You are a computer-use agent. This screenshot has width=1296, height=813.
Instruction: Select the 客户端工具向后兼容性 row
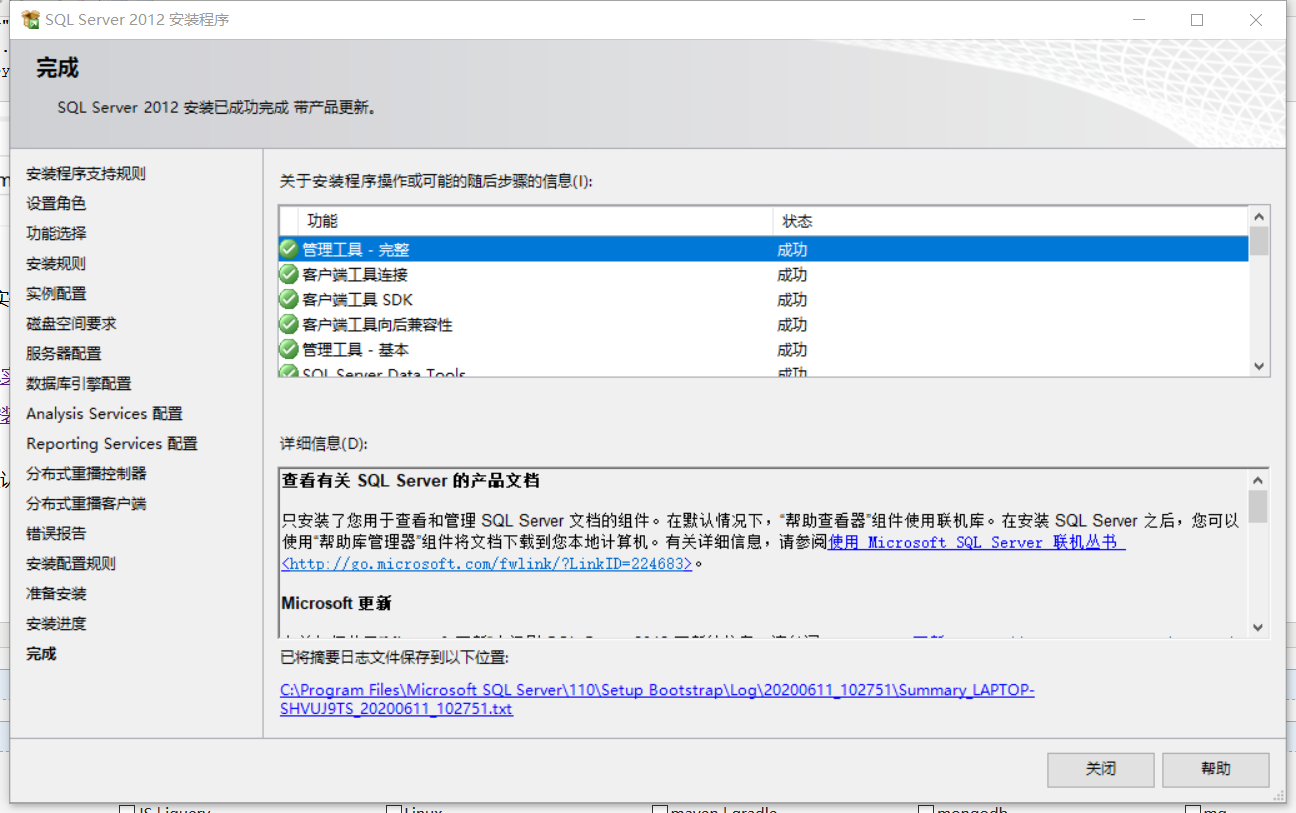764,324
